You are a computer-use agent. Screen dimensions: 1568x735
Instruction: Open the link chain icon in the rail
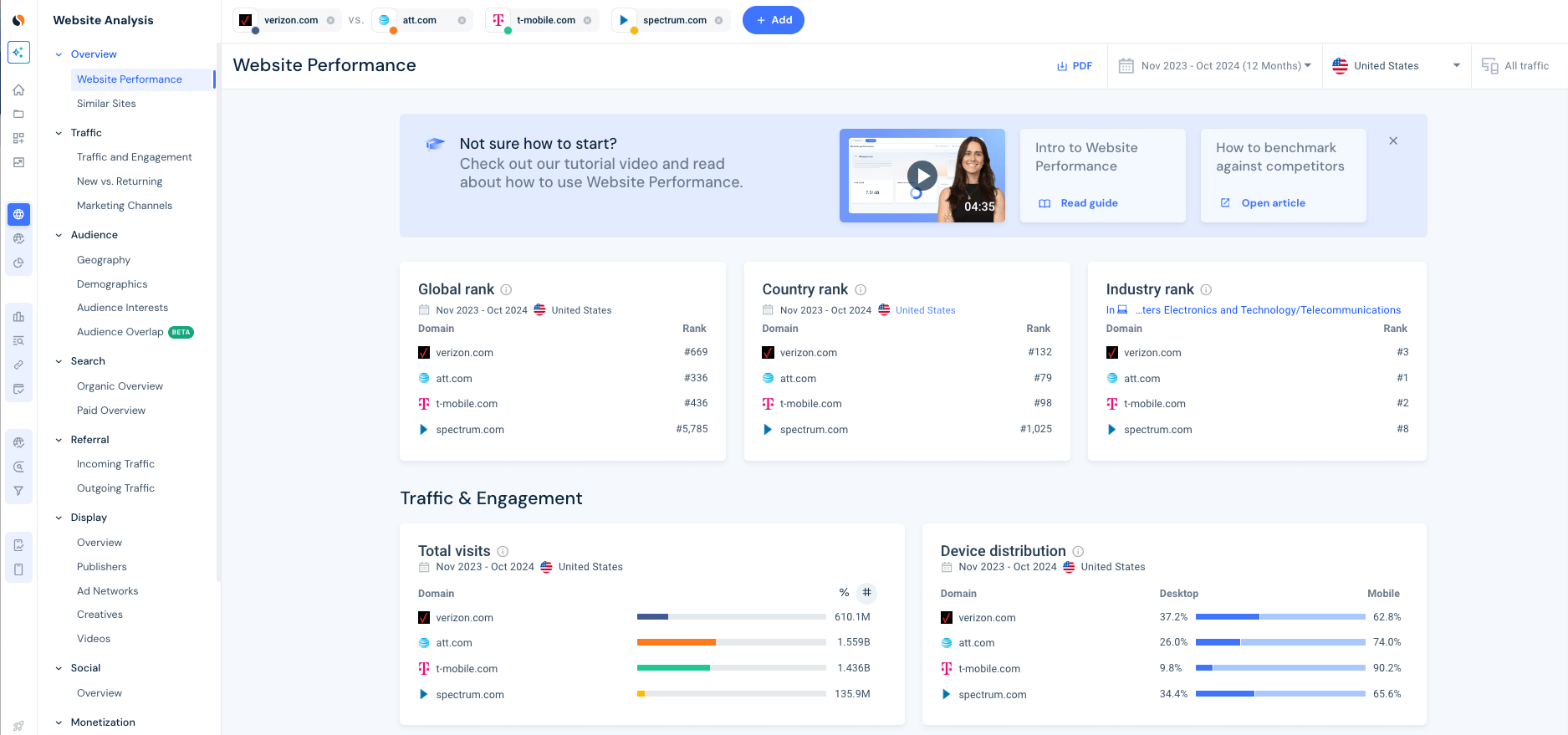click(18, 365)
